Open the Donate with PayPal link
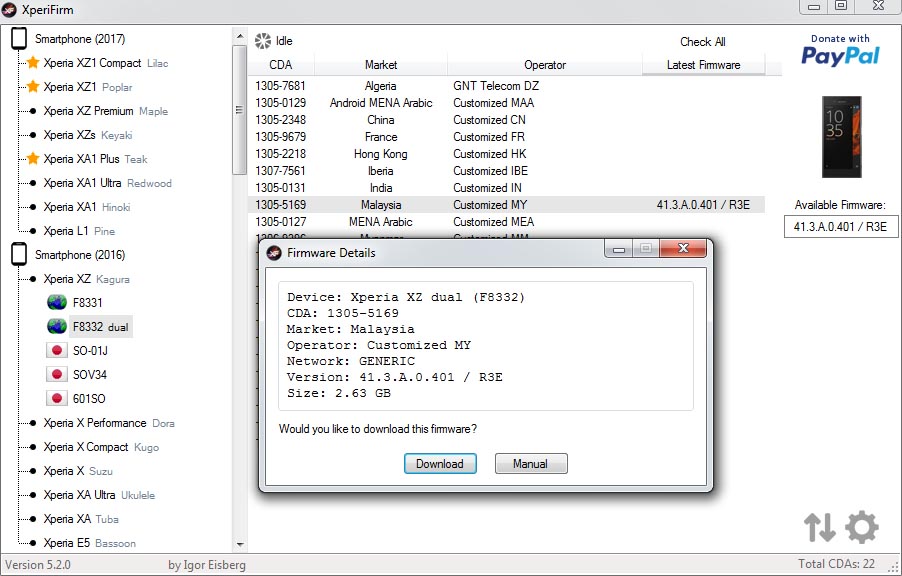 click(840, 50)
